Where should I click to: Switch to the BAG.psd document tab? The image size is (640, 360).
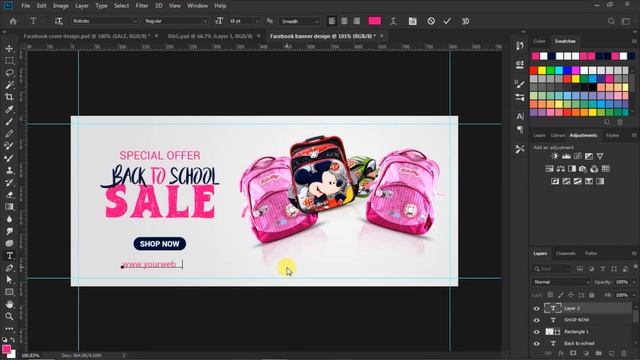tap(210, 36)
